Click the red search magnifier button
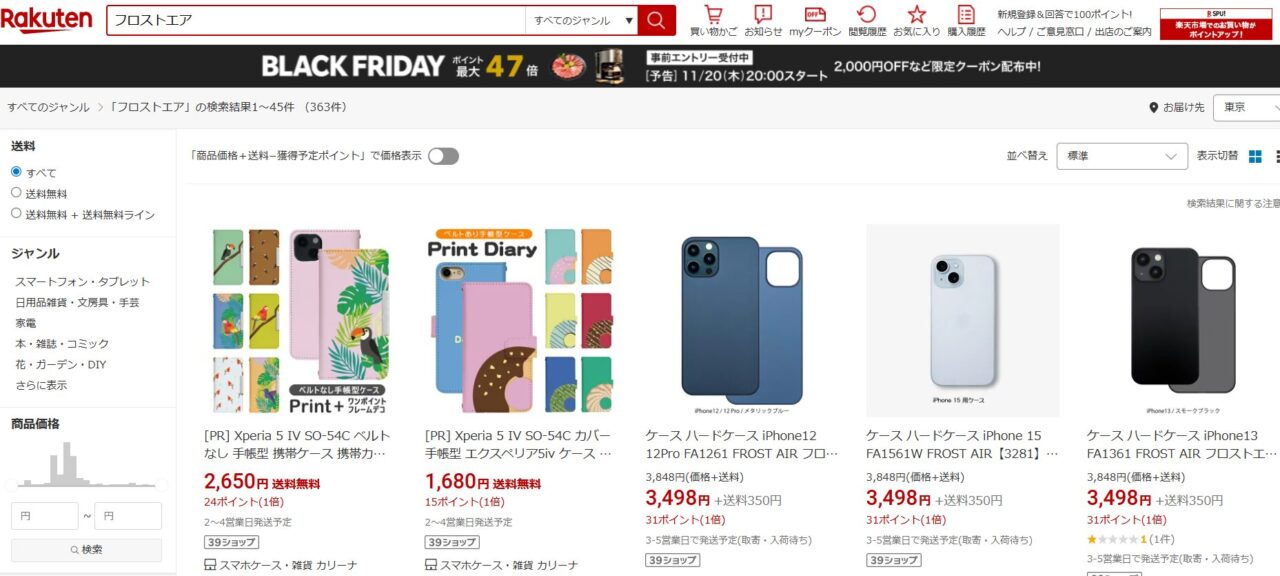Viewport: 1280px width, 576px height. pos(656,20)
